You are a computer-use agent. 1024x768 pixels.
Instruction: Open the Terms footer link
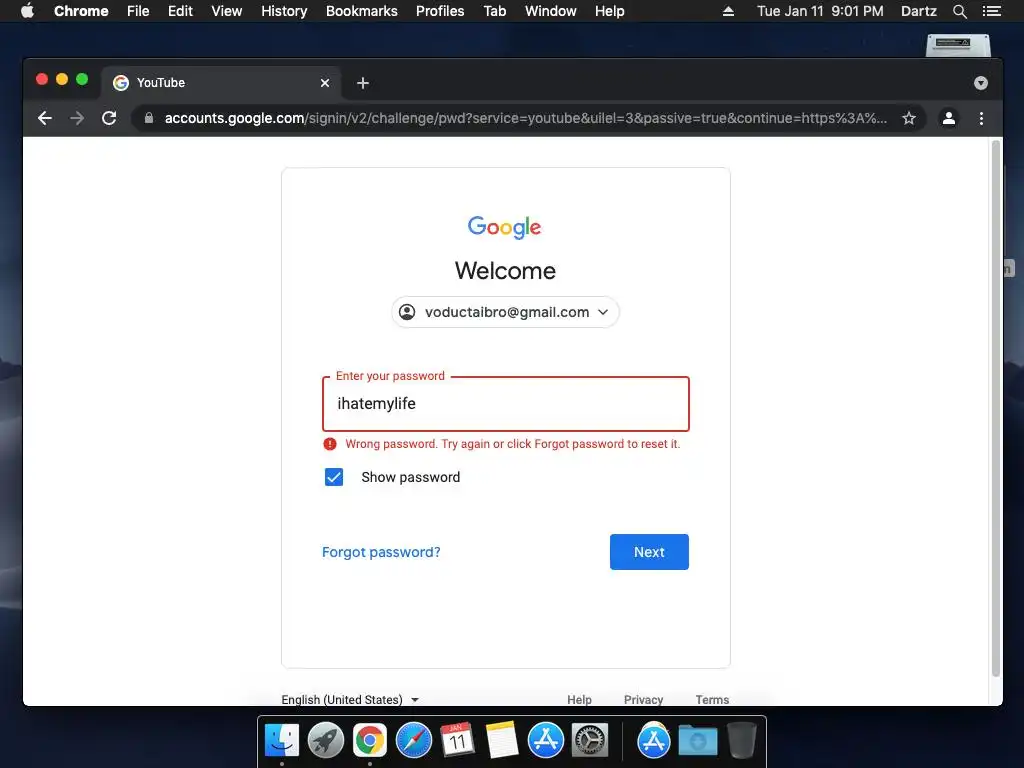pos(712,699)
